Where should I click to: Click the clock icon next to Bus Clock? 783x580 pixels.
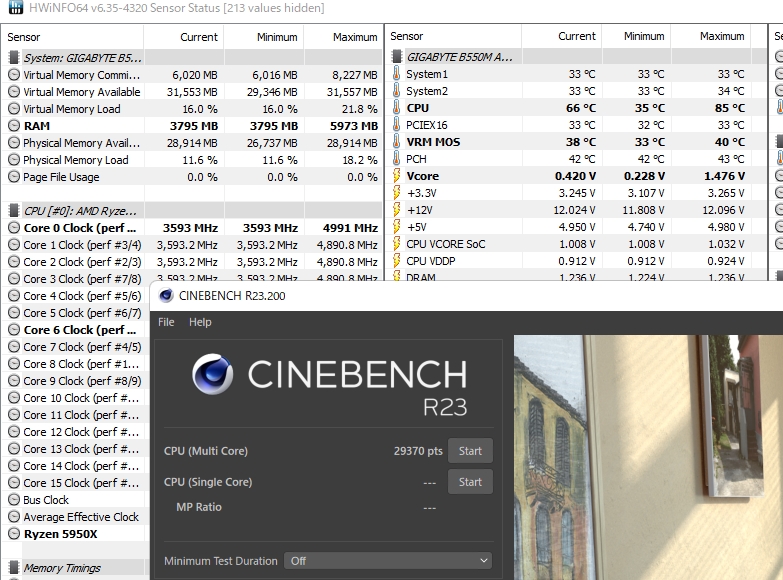coord(14,500)
